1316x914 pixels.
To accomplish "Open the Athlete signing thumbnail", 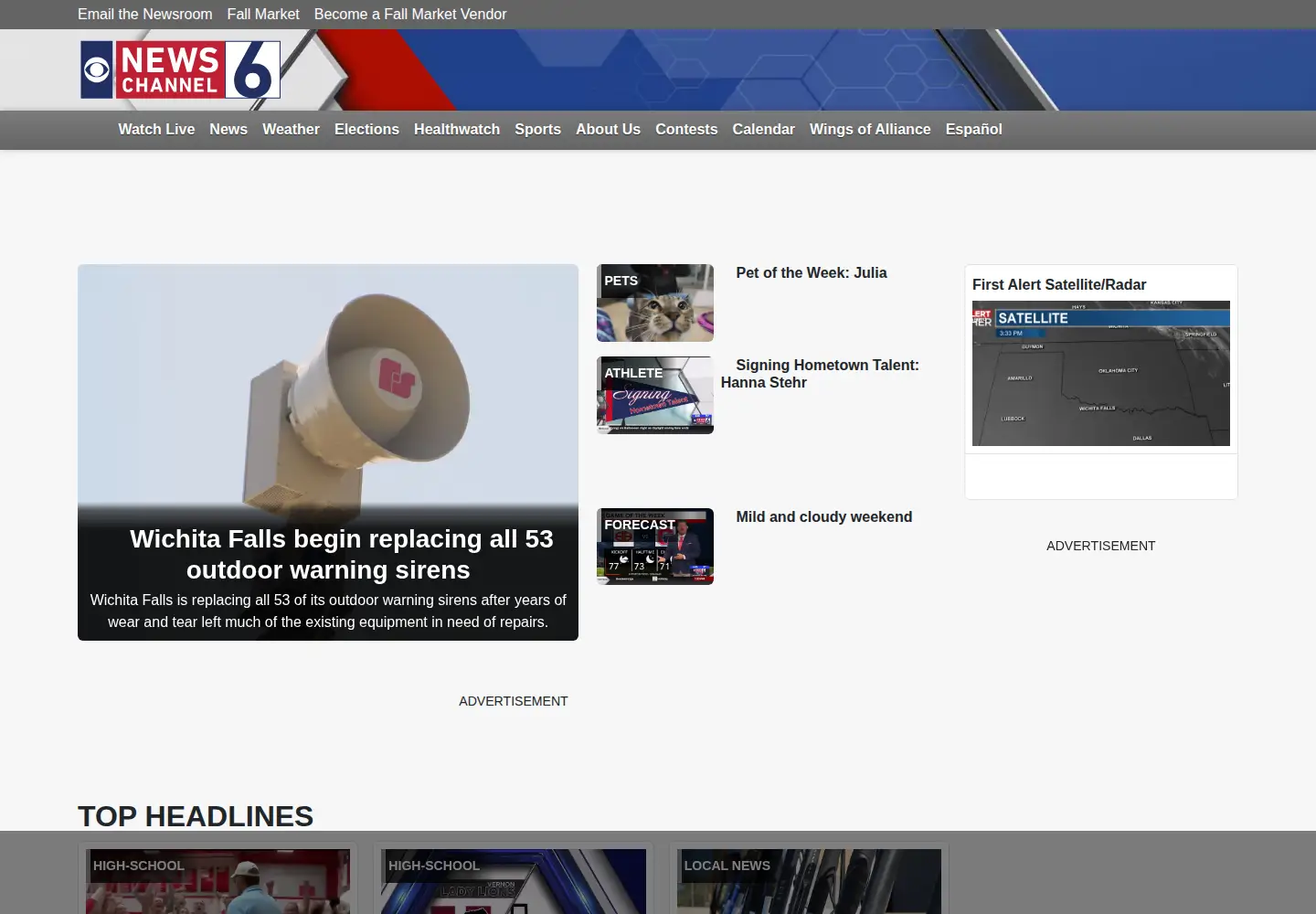I will tap(655, 395).
